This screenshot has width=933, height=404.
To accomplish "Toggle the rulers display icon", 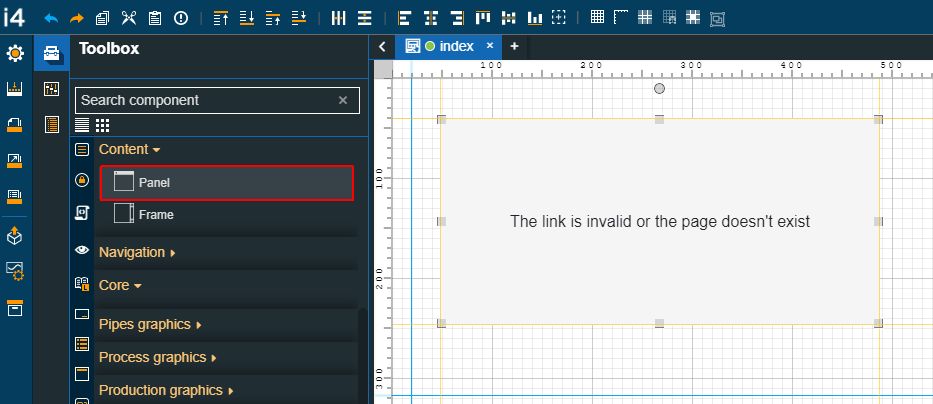I will [x=621, y=17].
